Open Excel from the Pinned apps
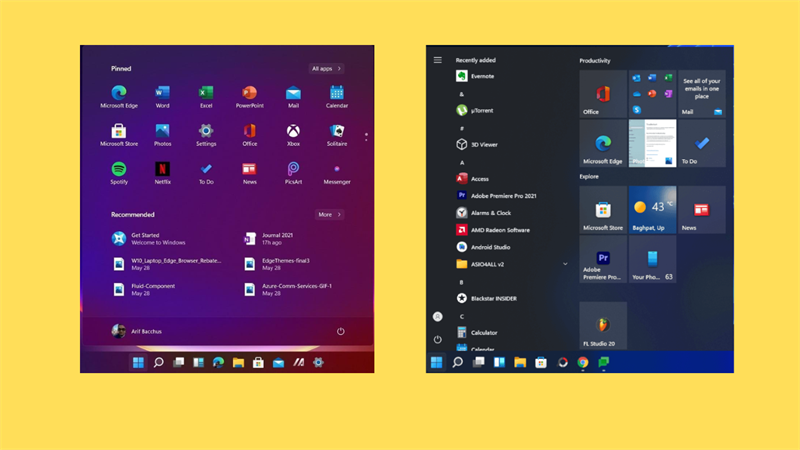Screen dimensions: 800x450 tap(206, 97)
